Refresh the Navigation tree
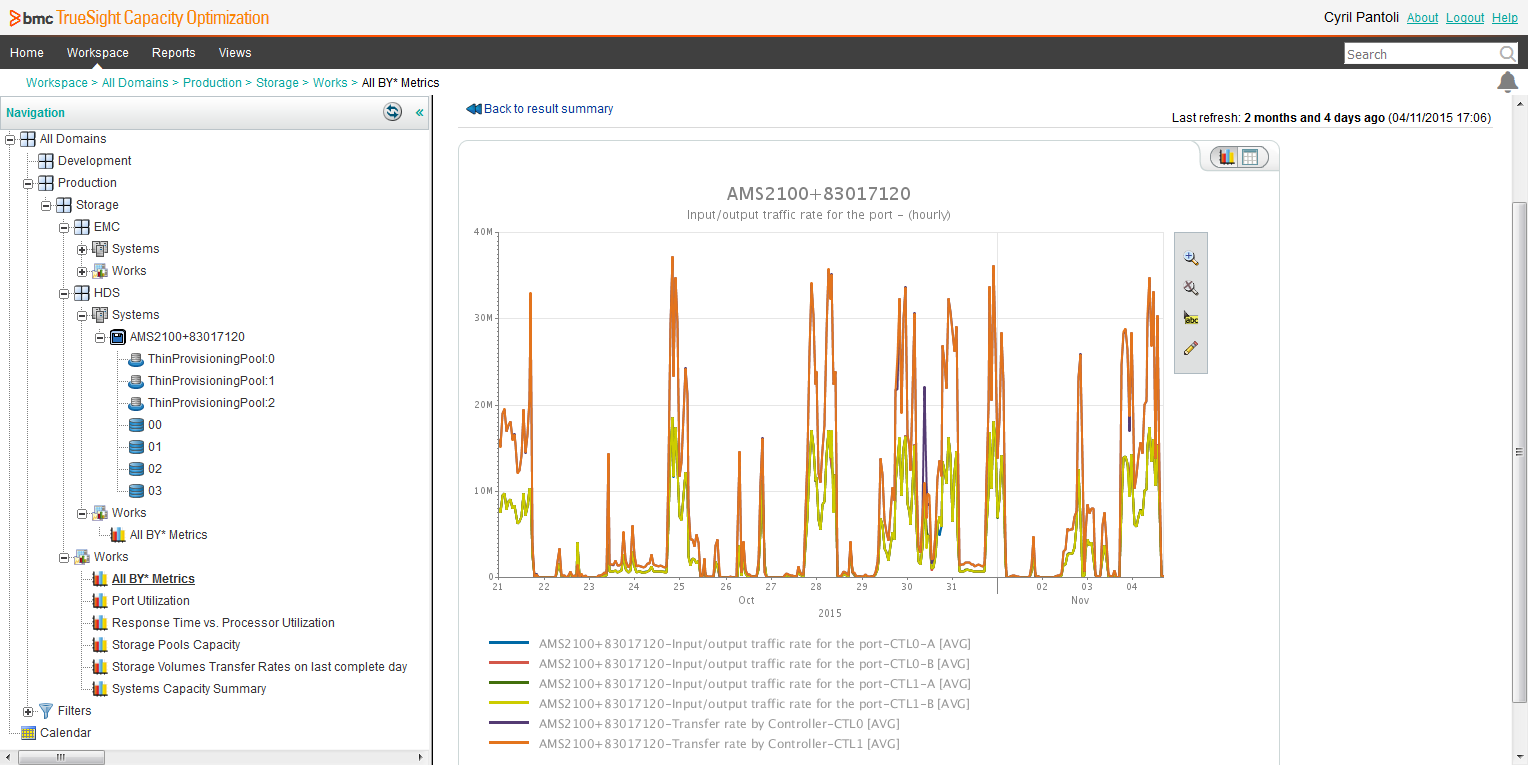This screenshot has width=1528, height=765. tap(393, 112)
